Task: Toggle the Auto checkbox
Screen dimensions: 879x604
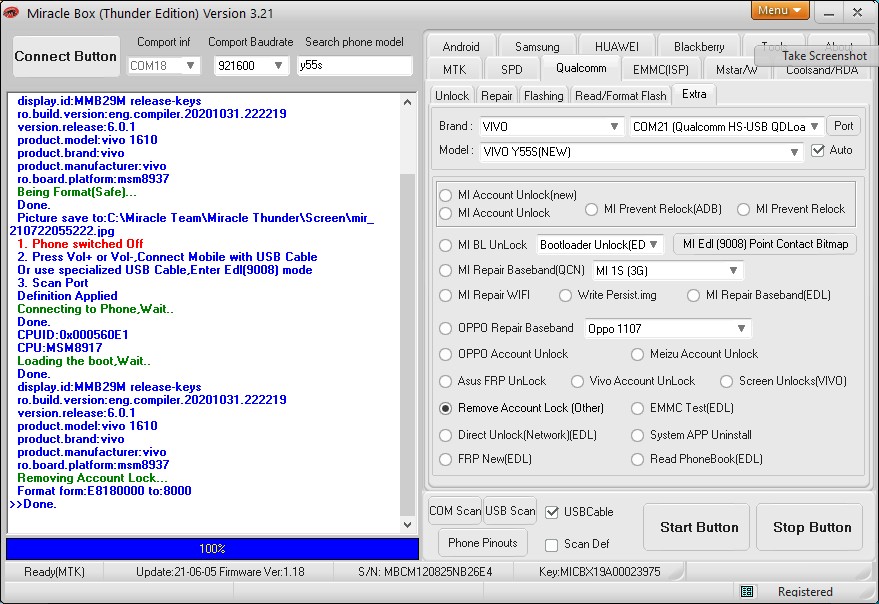Action: [x=818, y=150]
